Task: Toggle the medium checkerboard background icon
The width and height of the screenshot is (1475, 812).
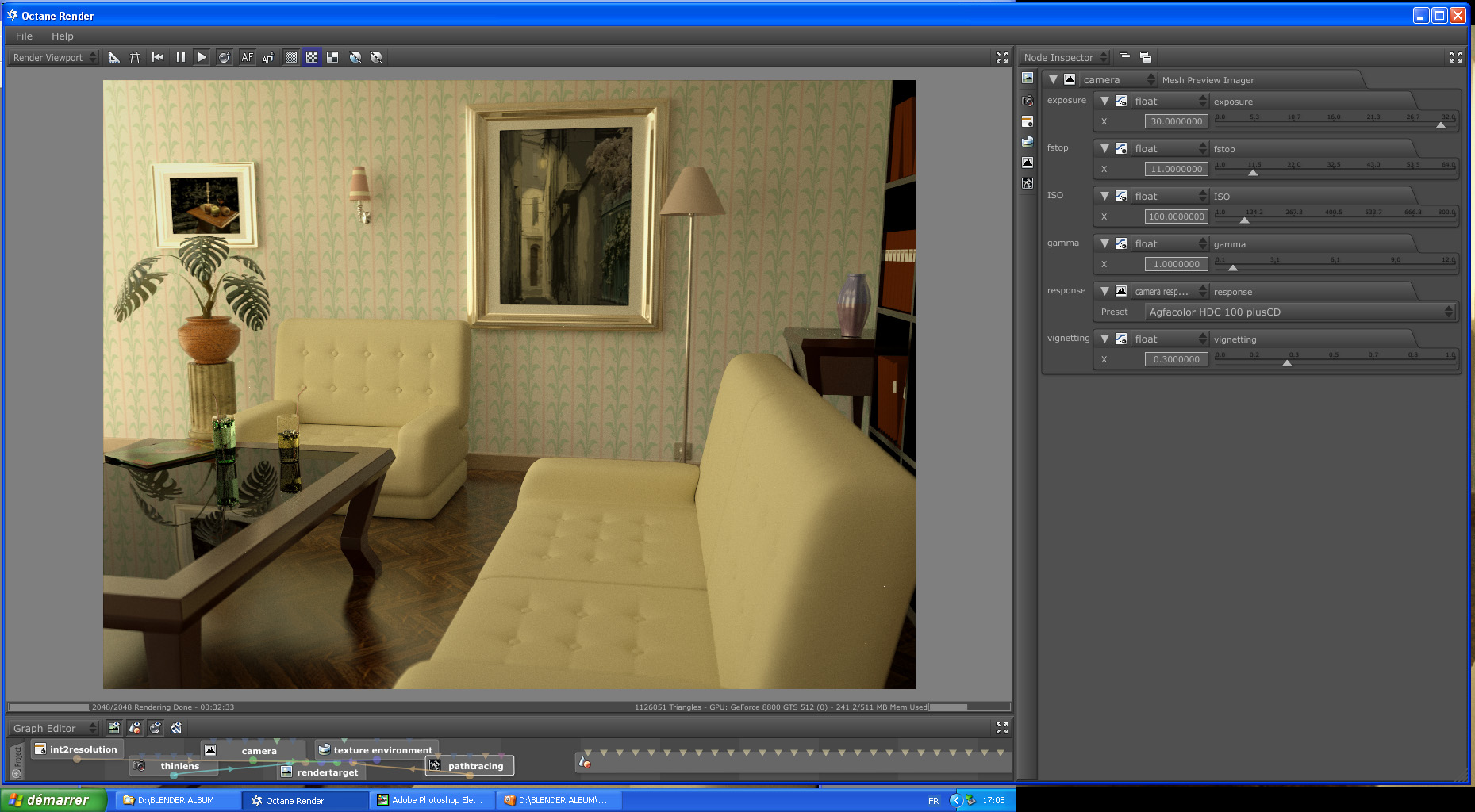Action: (x=312, y=57)
